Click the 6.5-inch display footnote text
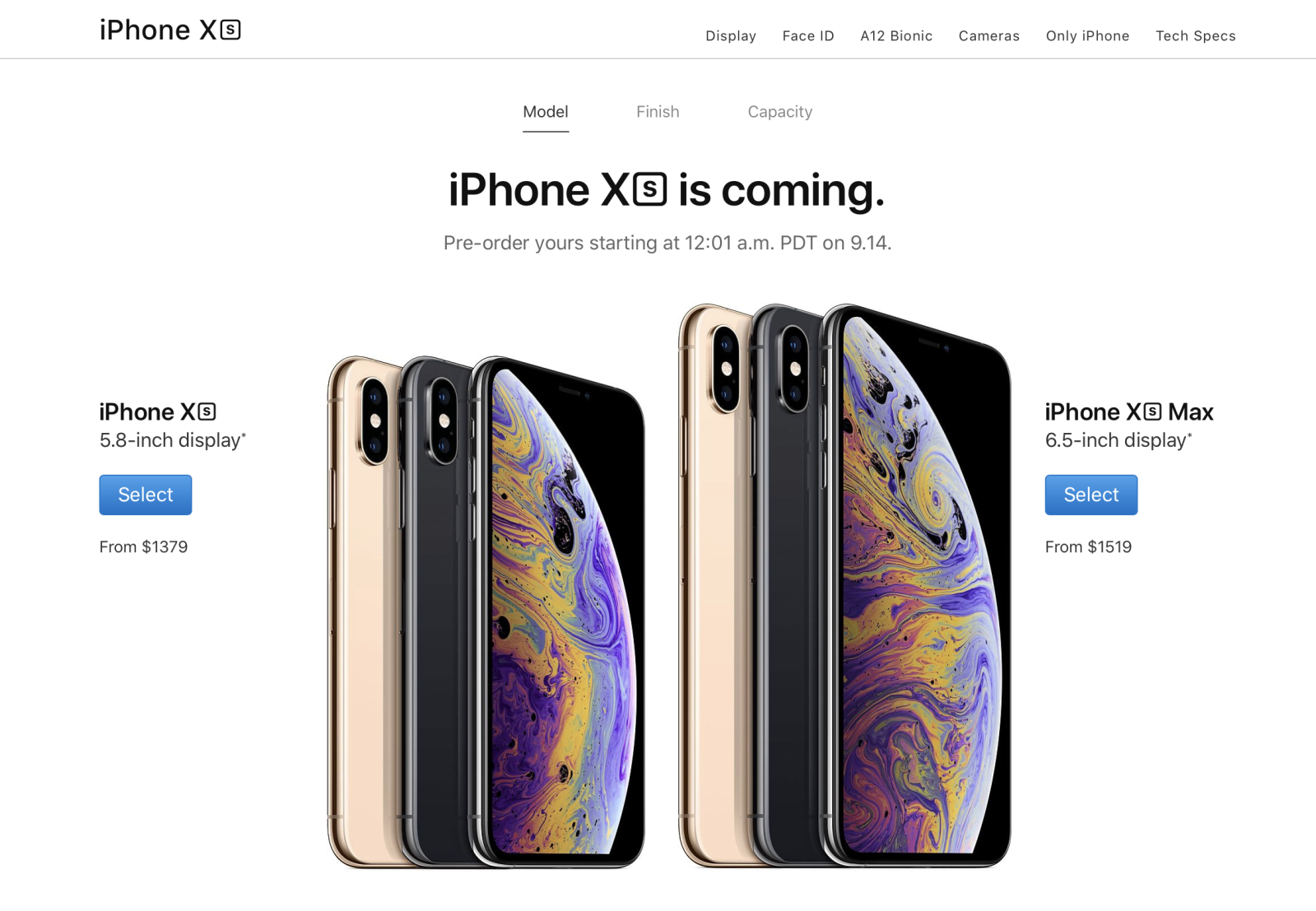The image size is (1316, 911). tap(1118, 440)
